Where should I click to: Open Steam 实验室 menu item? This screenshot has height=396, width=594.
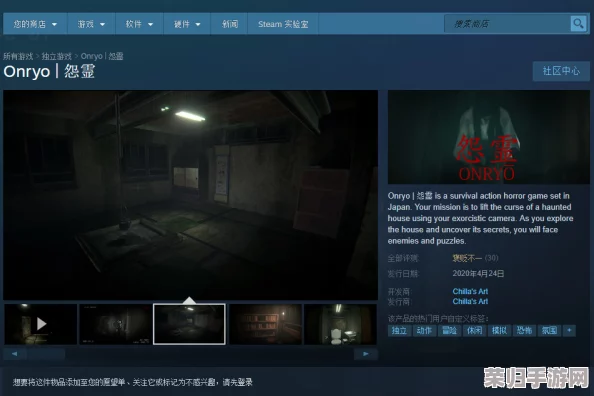(283, 24)
